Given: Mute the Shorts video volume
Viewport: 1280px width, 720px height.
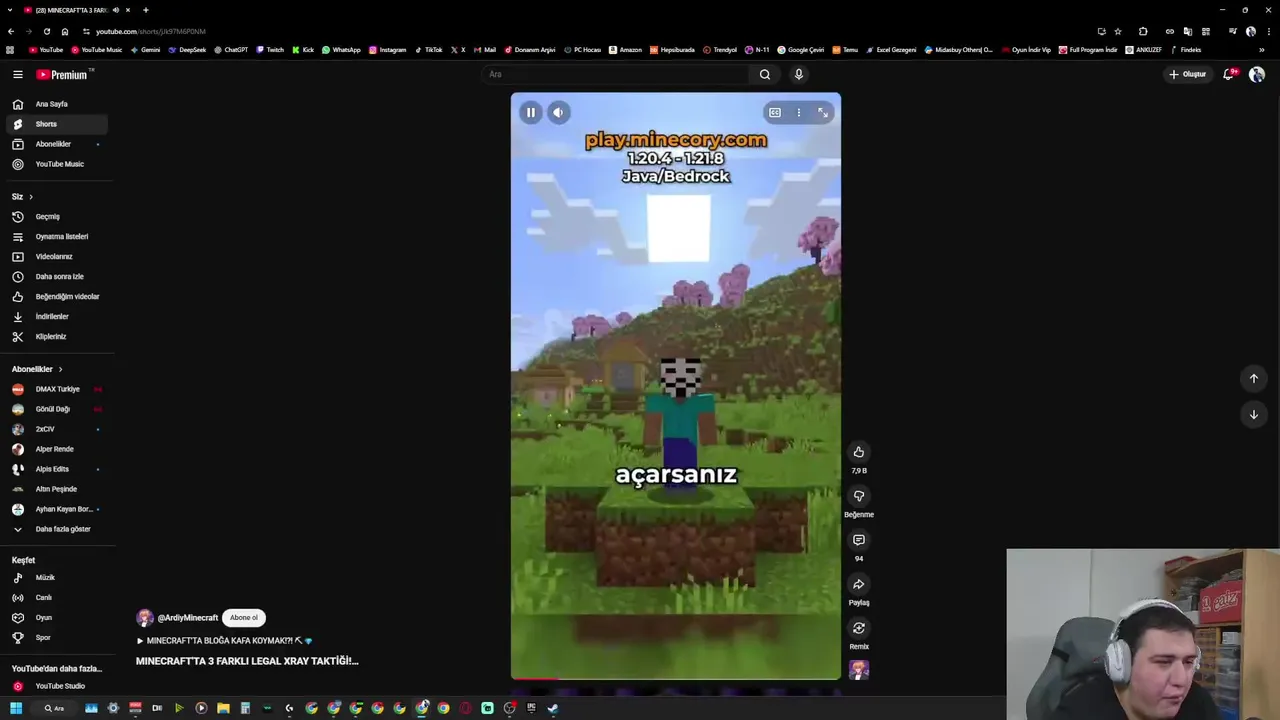Looking at the screenshot, I should (x=559, y=113).
